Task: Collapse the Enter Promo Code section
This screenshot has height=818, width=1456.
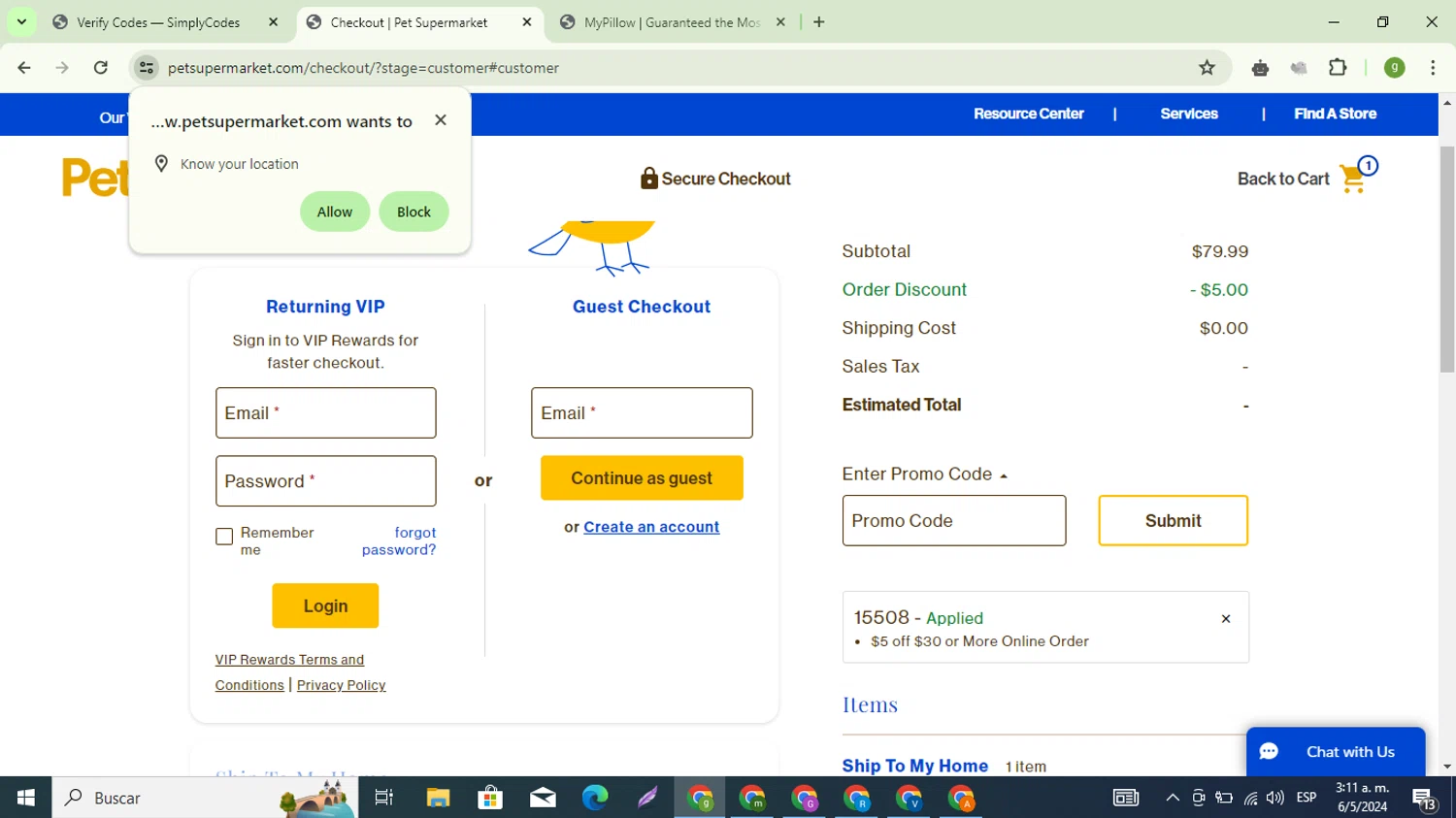Action: click(x=925, y=474)
